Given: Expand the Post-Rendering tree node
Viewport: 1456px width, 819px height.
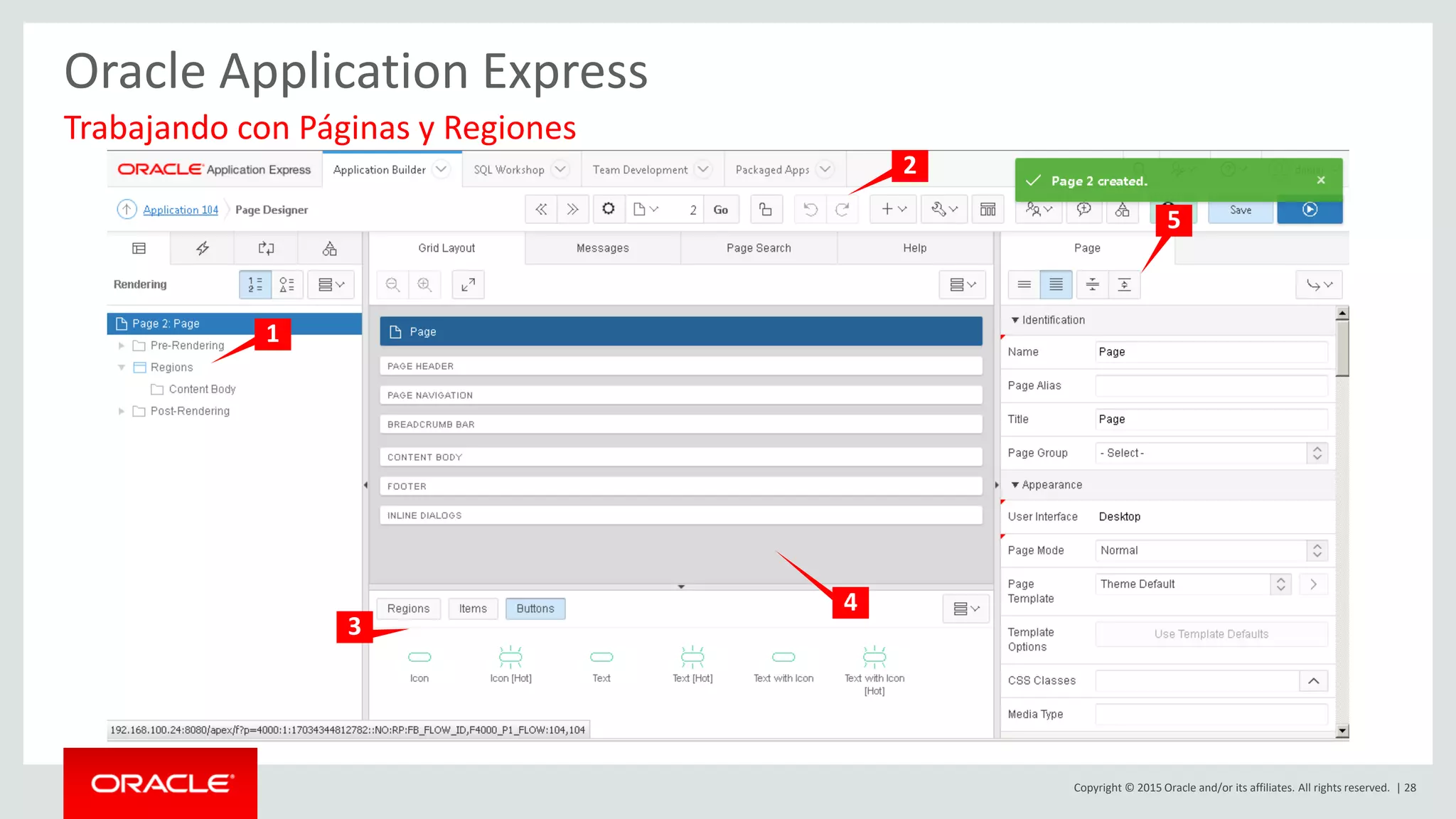Looking at the screenshot, I should coord(122,411).
